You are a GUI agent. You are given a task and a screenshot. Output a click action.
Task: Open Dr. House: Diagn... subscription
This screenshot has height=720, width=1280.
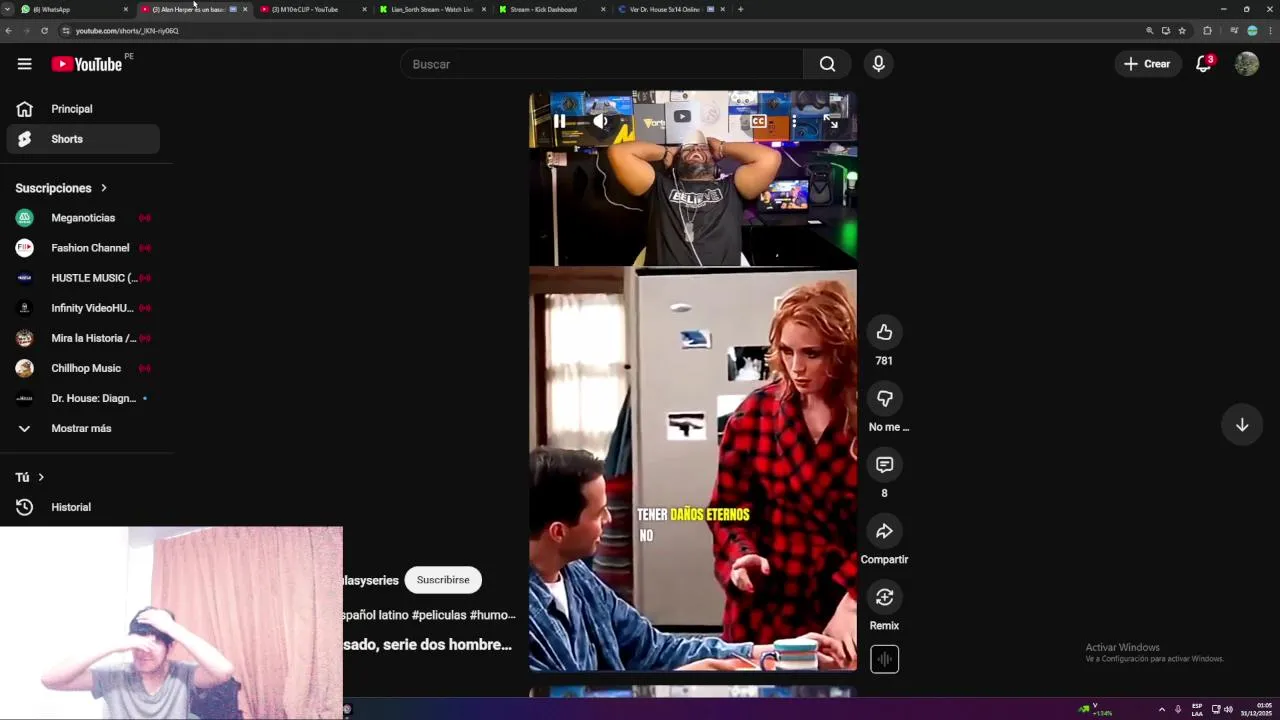(83, 398)
